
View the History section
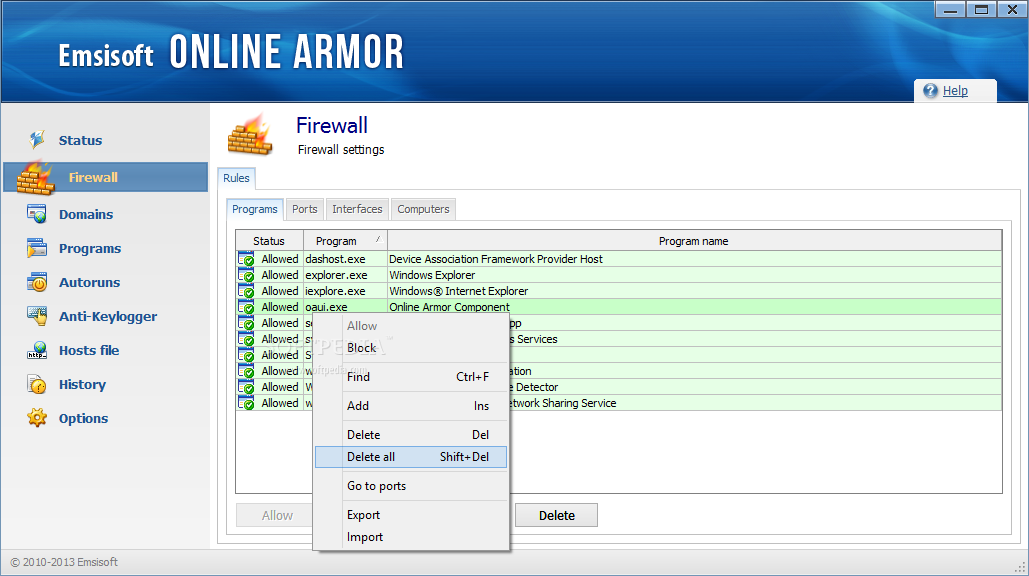(82, 384)
